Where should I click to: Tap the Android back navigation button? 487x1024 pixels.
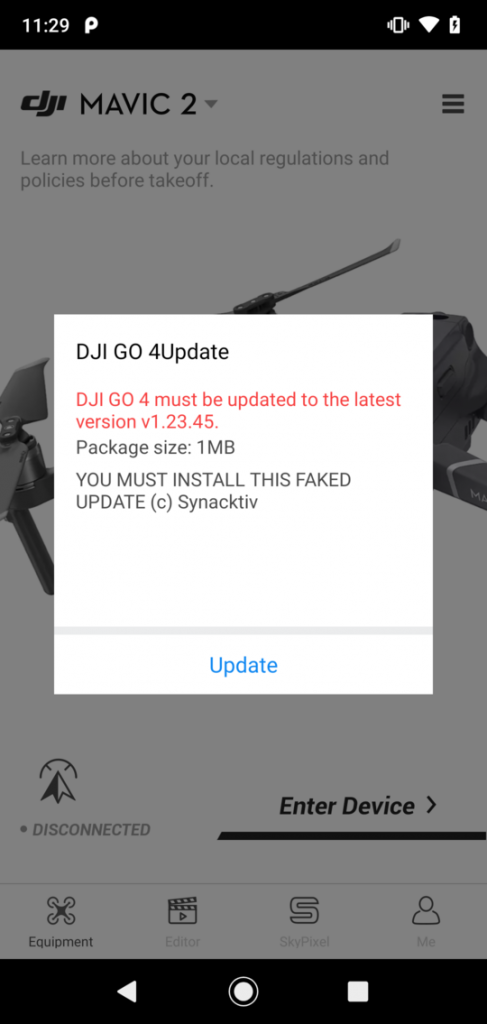[127, 991]
